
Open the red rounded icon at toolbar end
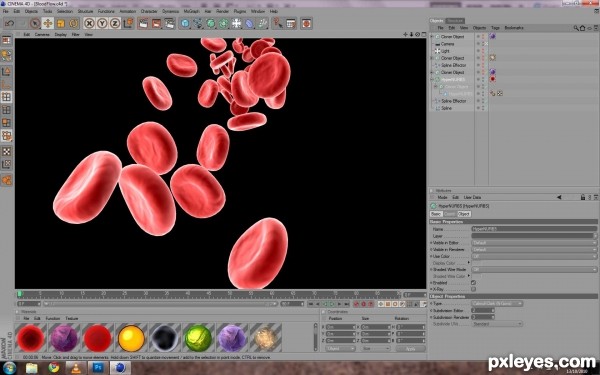coord(306,23)
